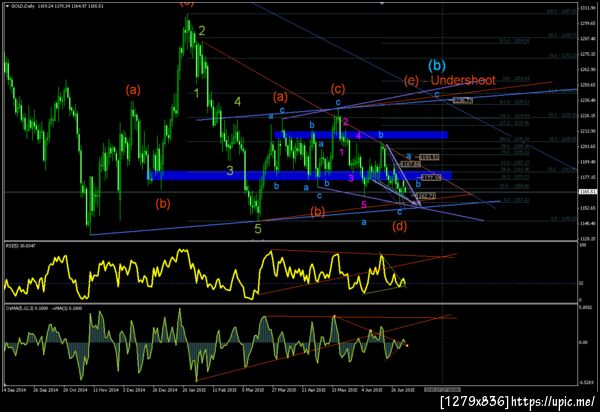This screenshot has height=412, width=600.
Task: Click the OsMA(5,12,2) indicator label
Action: [x=43, y=308]
